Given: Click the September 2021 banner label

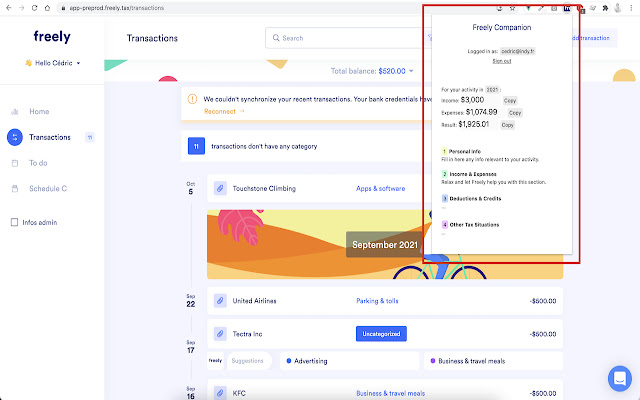Looking at the screenshot, I should point(385,244).
